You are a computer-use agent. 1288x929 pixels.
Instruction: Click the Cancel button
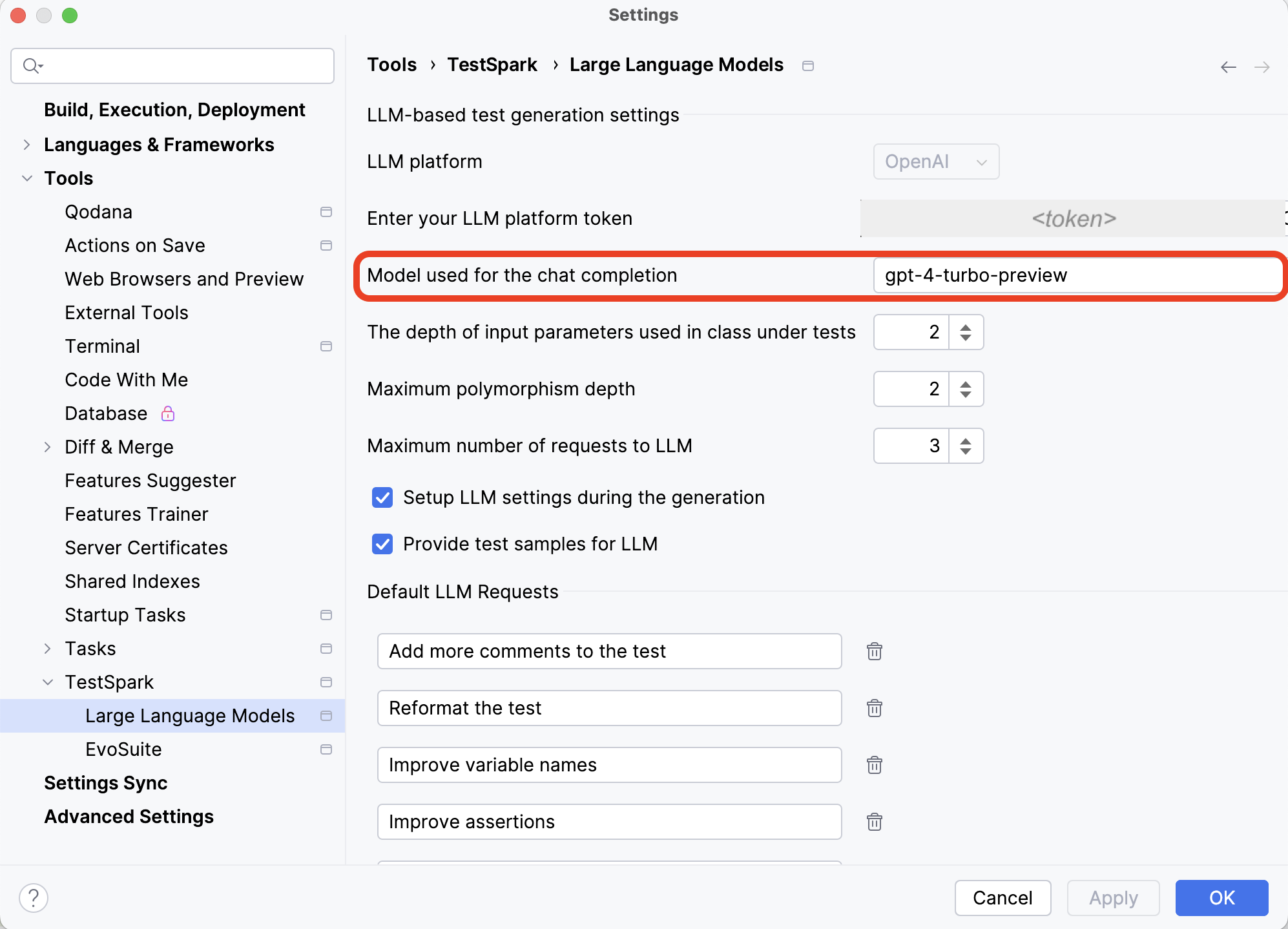click(1002, 898)
